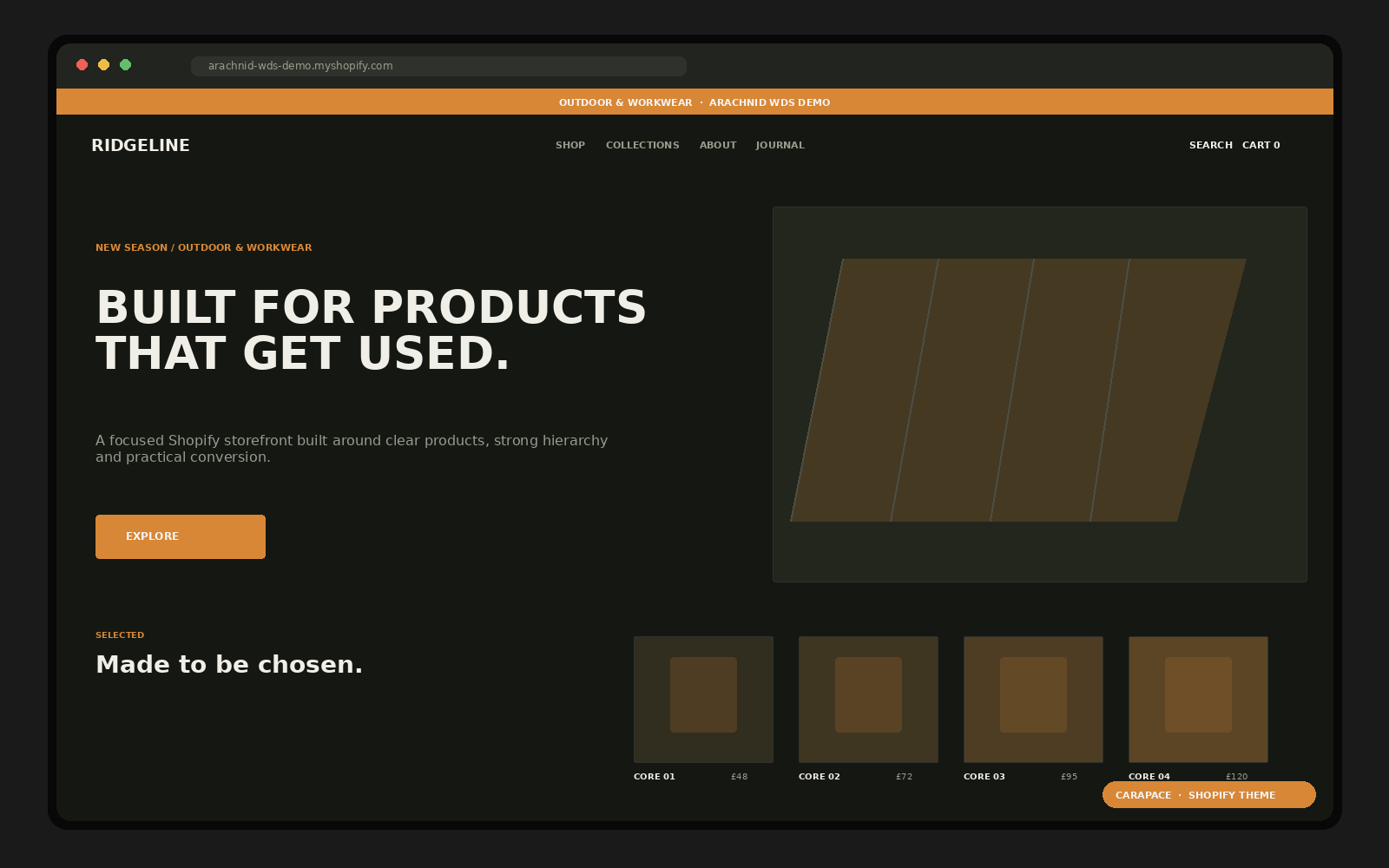This screenshot has width=1389, height=868.
Task: Click the hero paragraph about Shopify storefront
Action: 352,449
